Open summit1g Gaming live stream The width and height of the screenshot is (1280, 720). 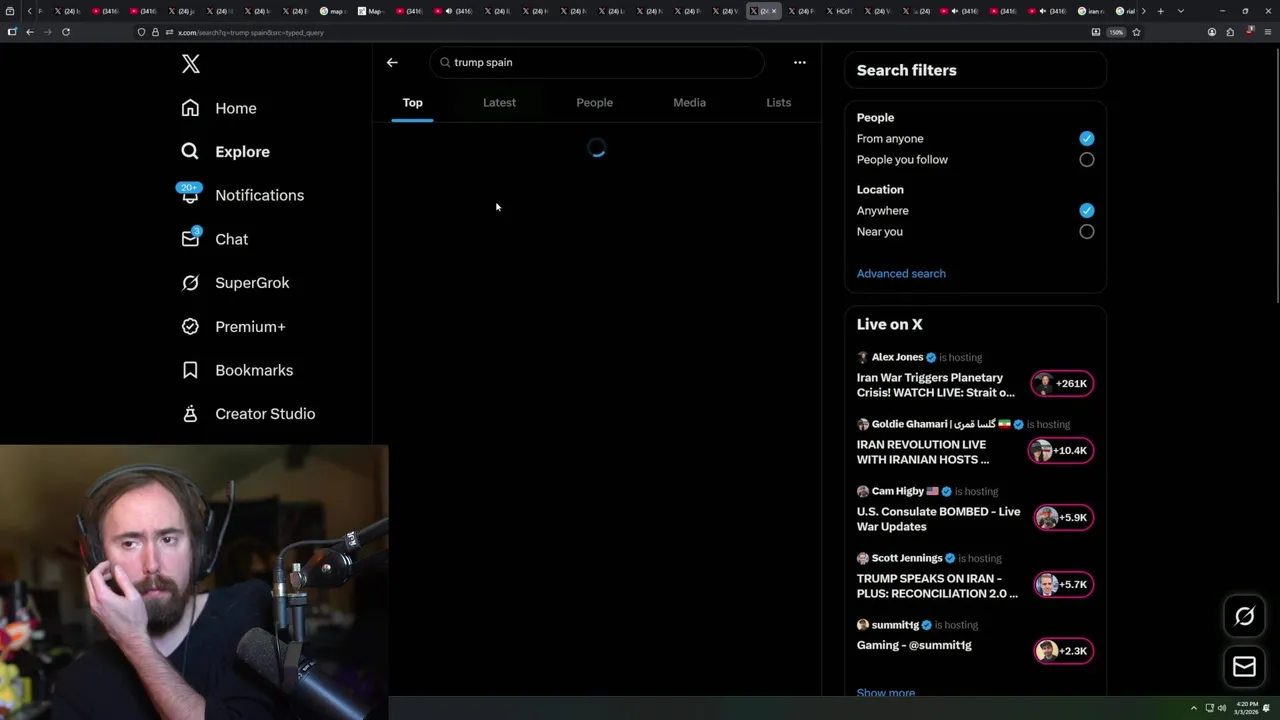point(914,646)
